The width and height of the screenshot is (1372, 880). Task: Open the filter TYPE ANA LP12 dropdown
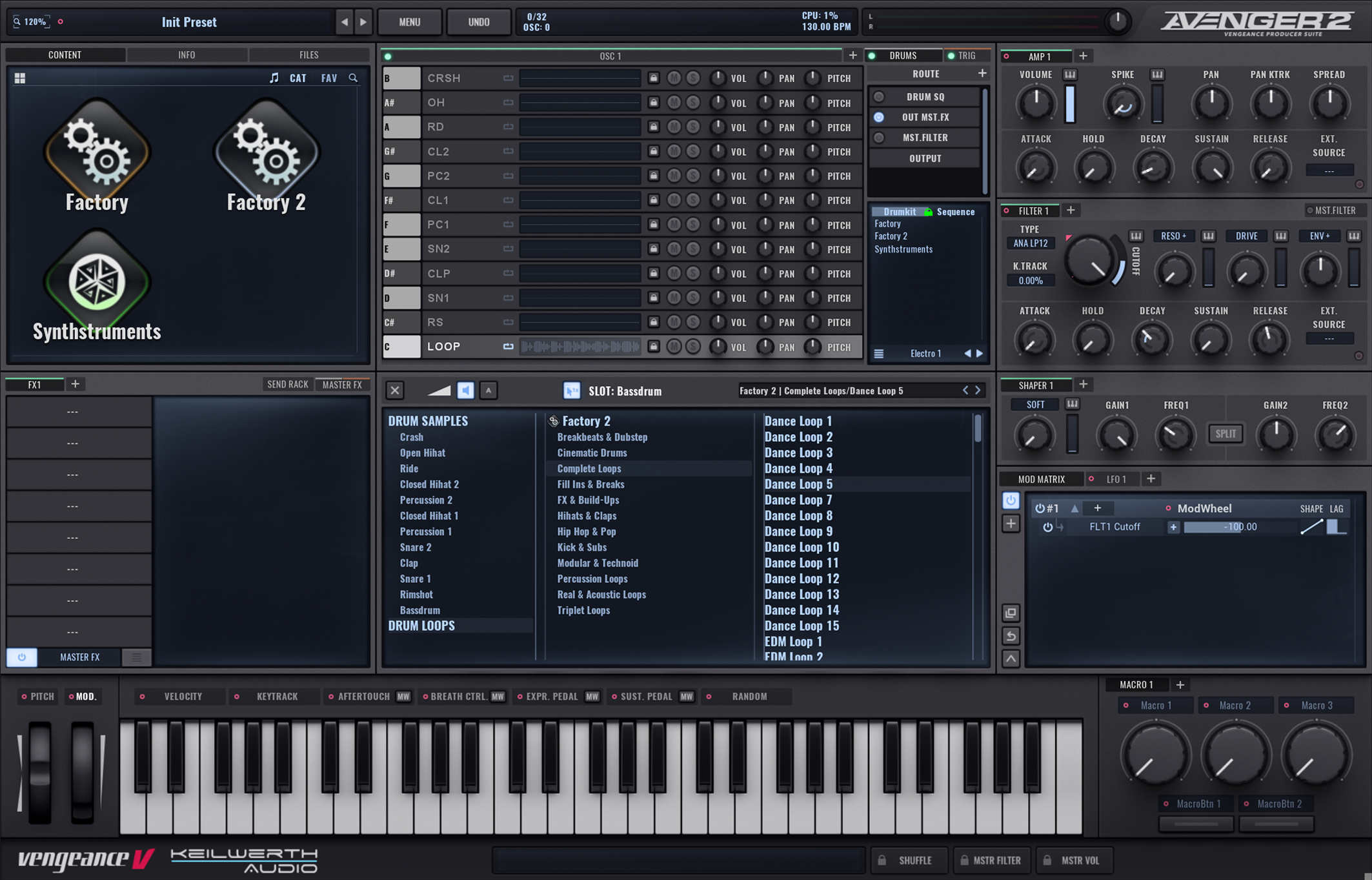1031,243
